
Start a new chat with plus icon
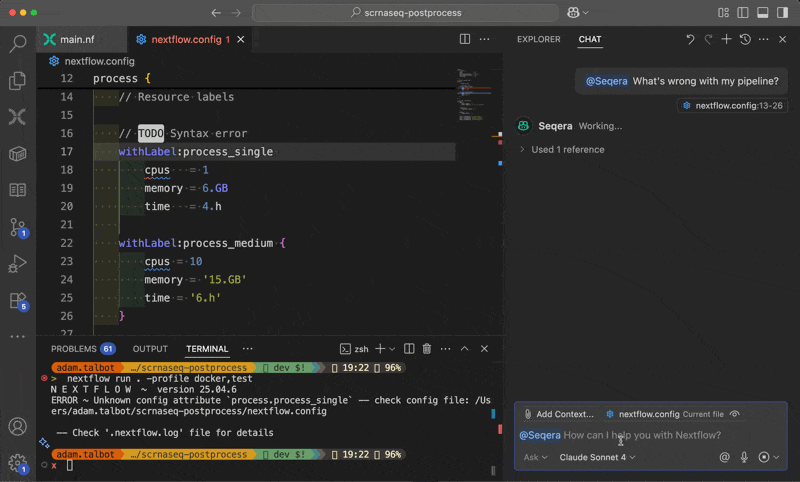(x=726, y=40)
